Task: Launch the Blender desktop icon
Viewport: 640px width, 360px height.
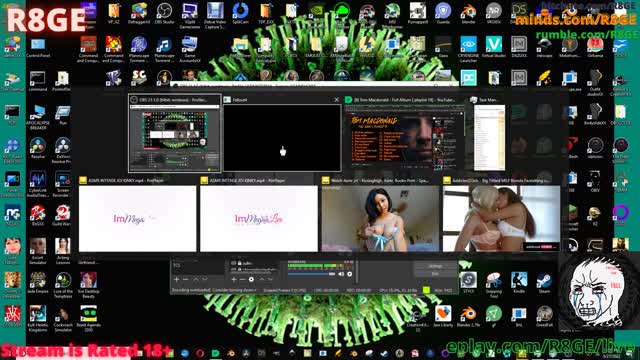Action: click(468, 13)
